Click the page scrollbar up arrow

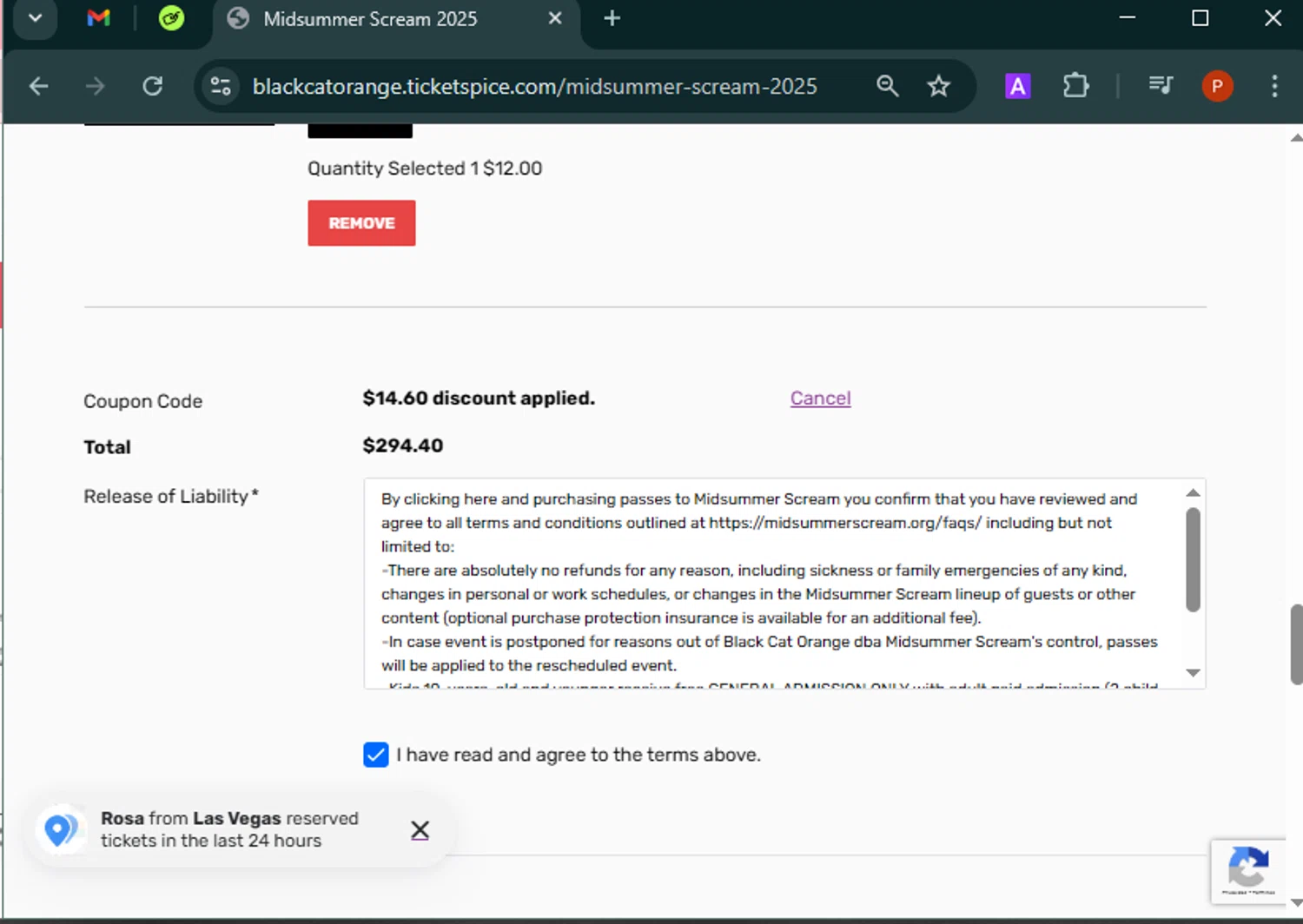[1296, 137]
